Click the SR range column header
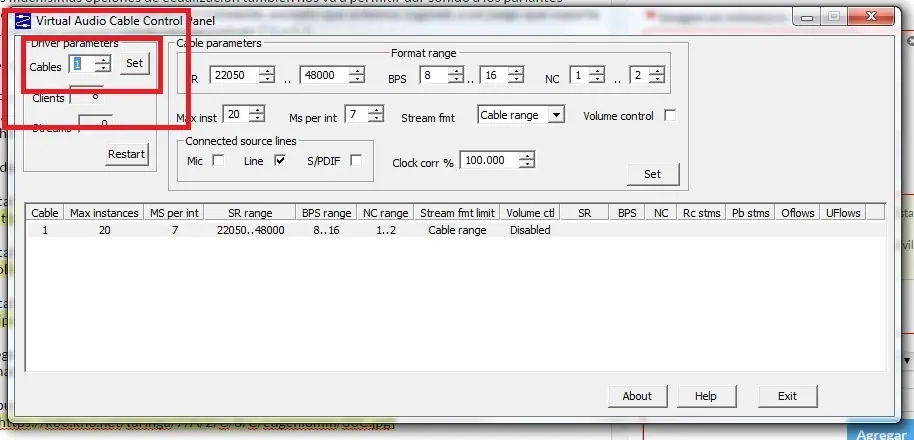Image resolution: width=914 pixels, height=440 pixels. 250,213
